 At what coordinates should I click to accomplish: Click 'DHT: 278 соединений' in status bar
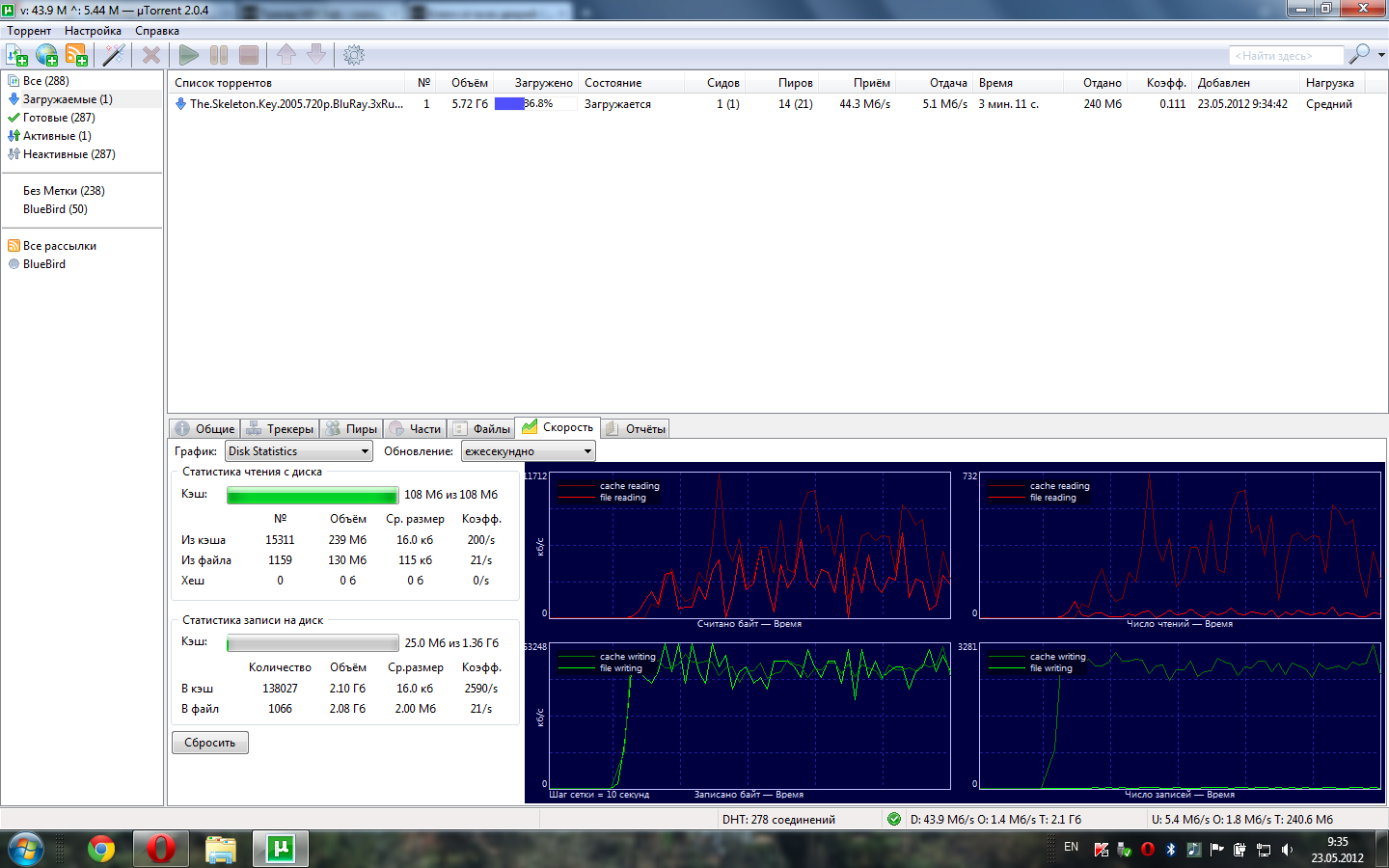click(778, 820)
